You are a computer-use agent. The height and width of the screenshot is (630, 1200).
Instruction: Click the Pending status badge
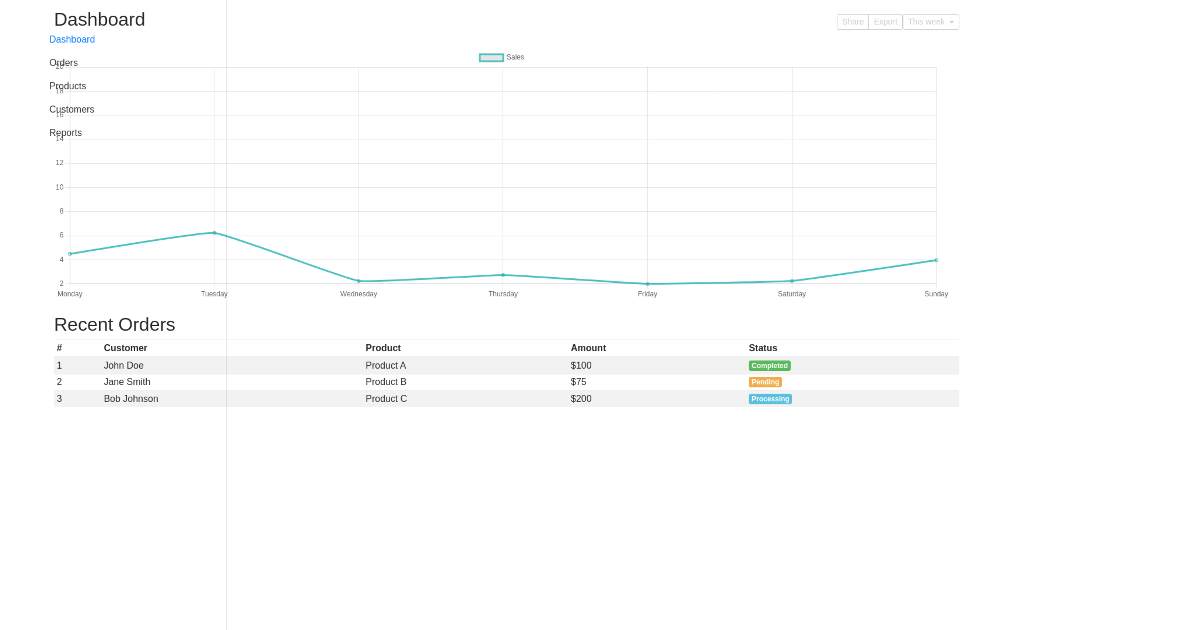tap(765, 382)
